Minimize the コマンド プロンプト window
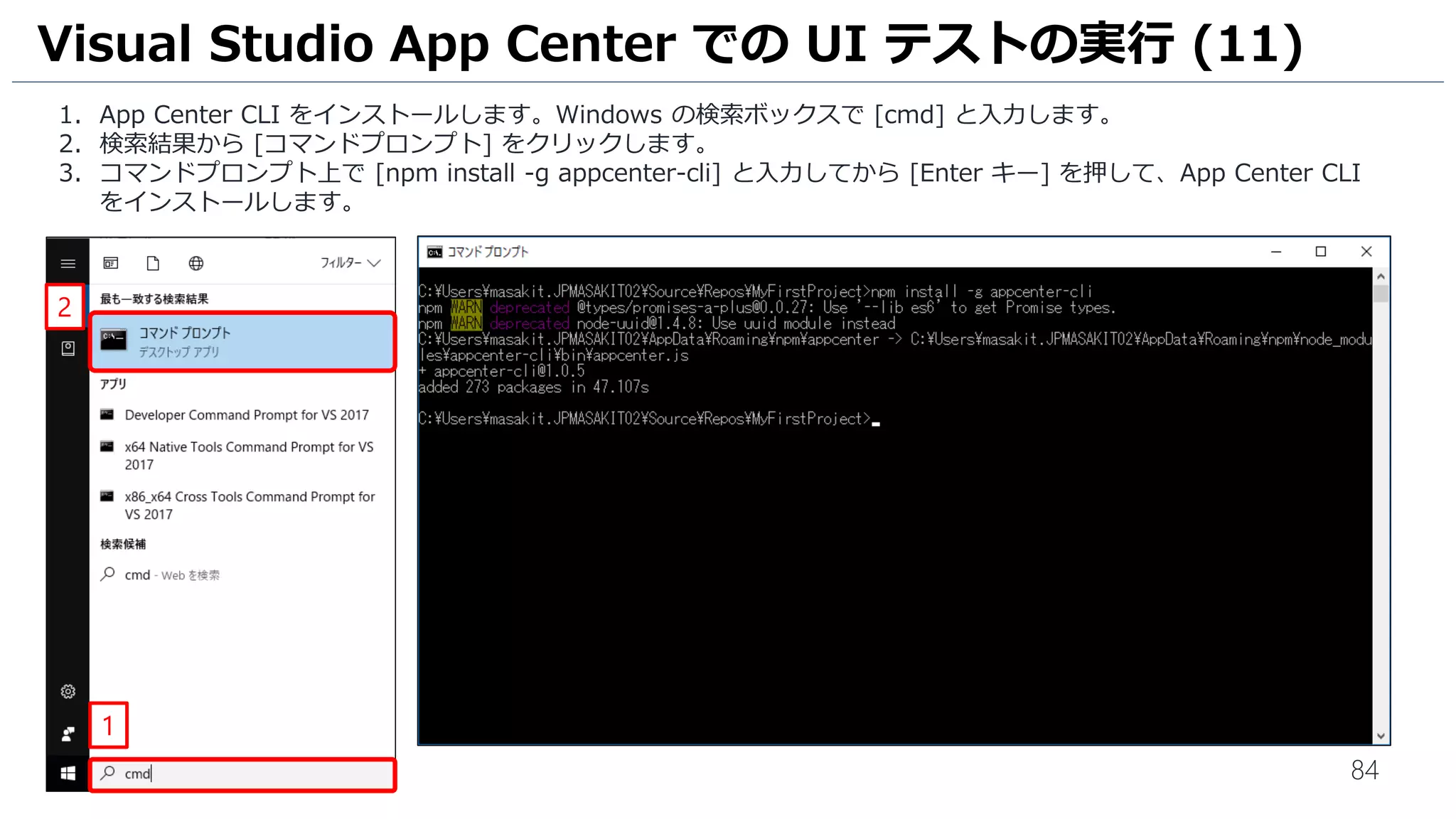This screenshot has width=1456, height=819. tap(1276, 252)
